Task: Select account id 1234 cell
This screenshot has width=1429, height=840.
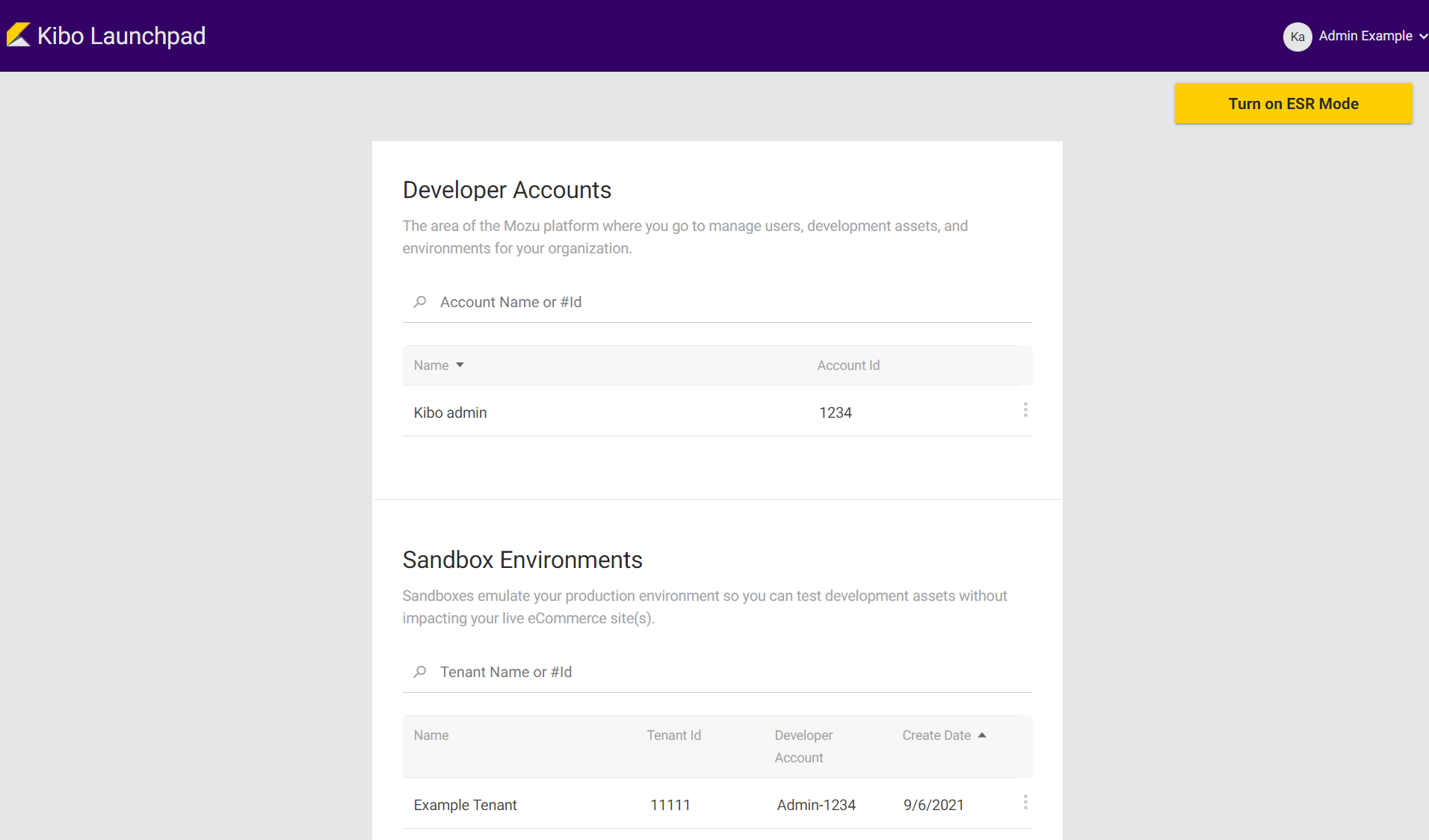Action: tap(836, 413)
